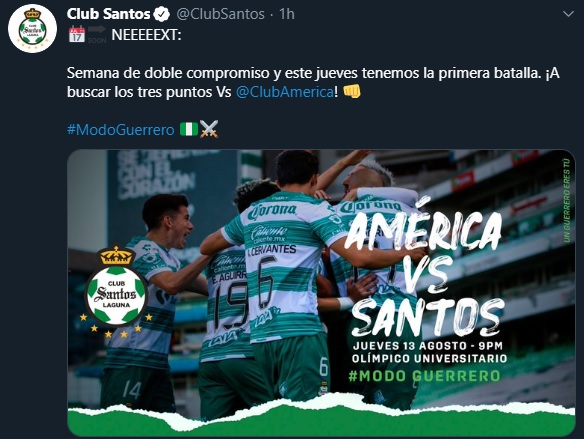This screenshot has height=439, width=584.
Task: Click the calendar 17 emoji
Action: point(77,35)
